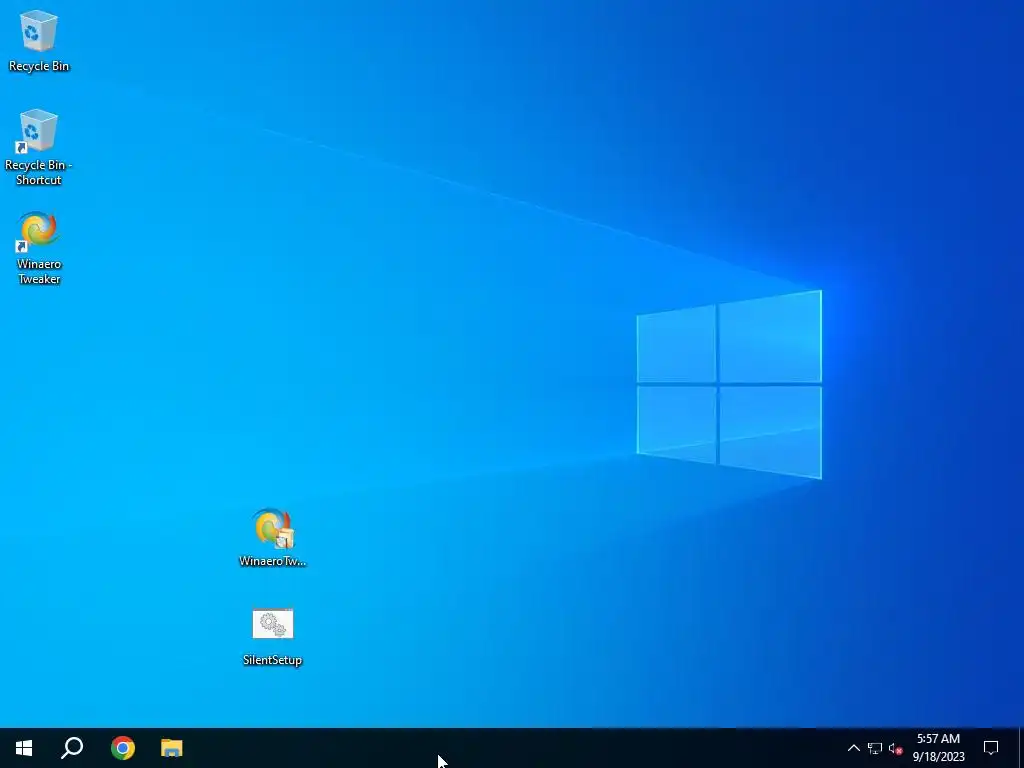The height and width of the screenshot is (768, 1024).
Task: Select the Recycle Bin - Shortcut icon
Action: pyautogui.click(x=39, y=147)
